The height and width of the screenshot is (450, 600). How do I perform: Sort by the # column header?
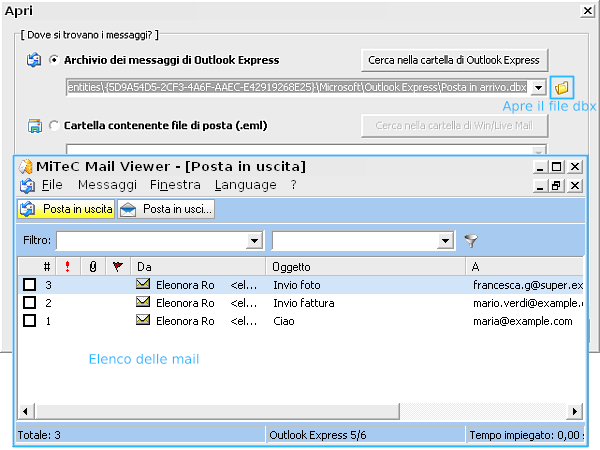point(37,266)
